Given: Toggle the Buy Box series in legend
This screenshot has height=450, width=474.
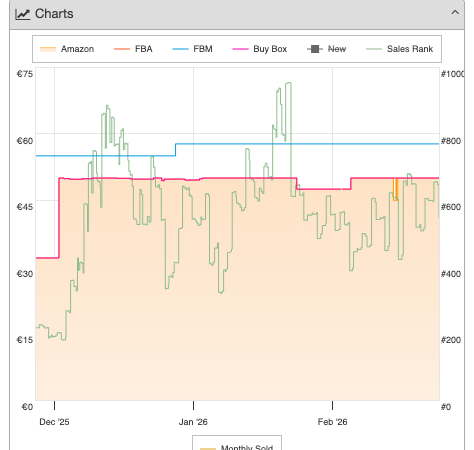Looking at the screenshot, I should point(259,49).
